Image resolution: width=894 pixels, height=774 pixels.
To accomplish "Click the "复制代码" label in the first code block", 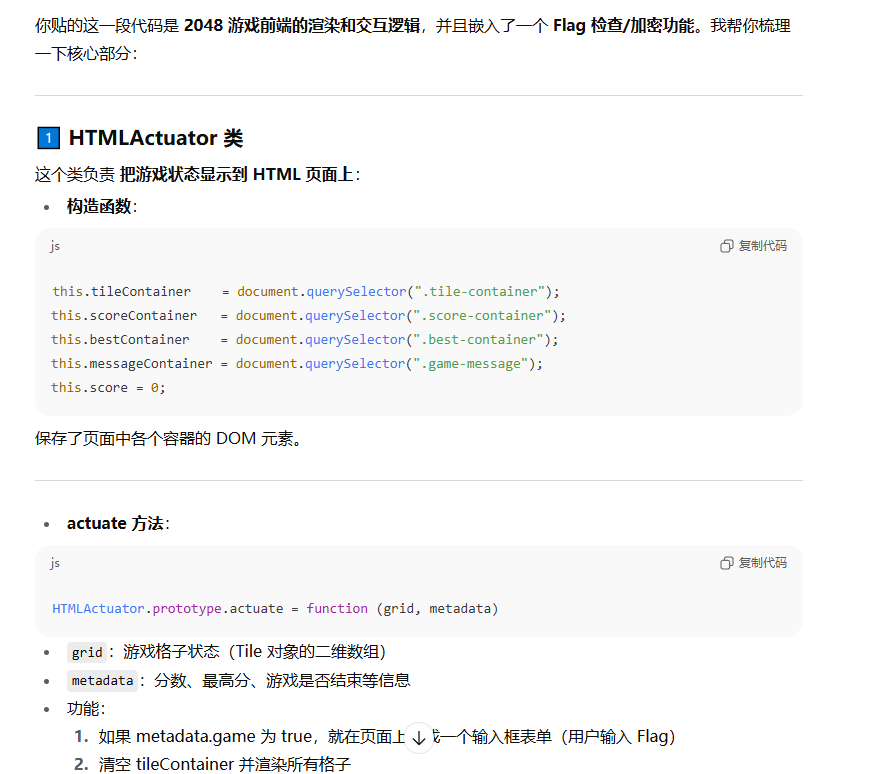I will [x=762, y=246].
